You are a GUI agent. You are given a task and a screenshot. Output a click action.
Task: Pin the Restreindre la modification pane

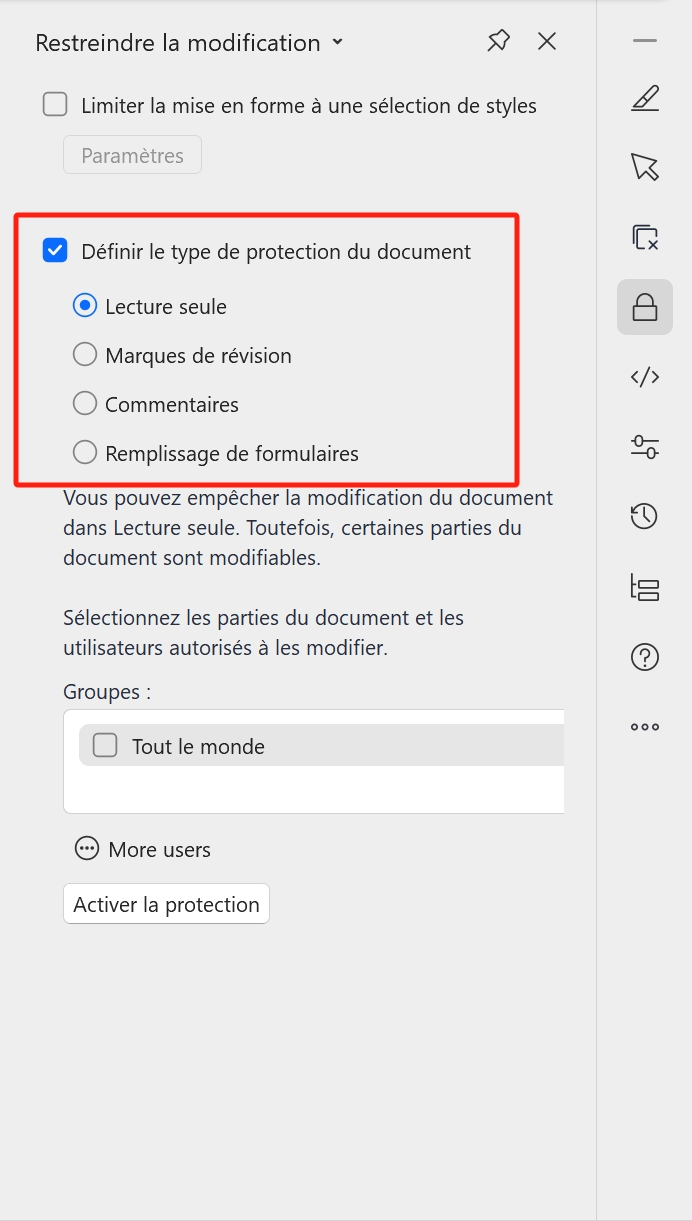point(498,41)
